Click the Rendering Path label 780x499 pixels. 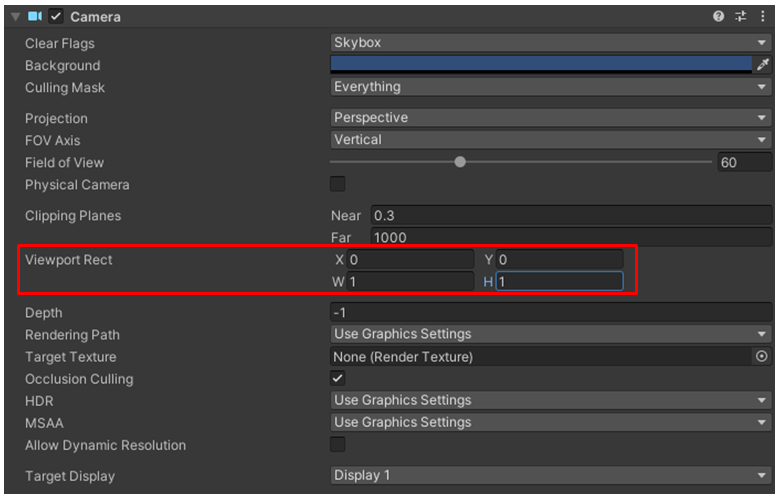[73, 335]
